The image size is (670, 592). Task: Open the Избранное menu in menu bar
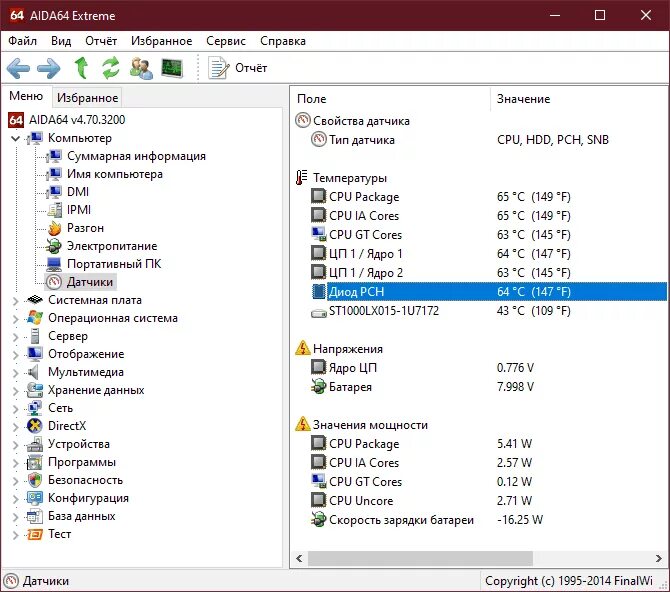click(x=162, y=41)
